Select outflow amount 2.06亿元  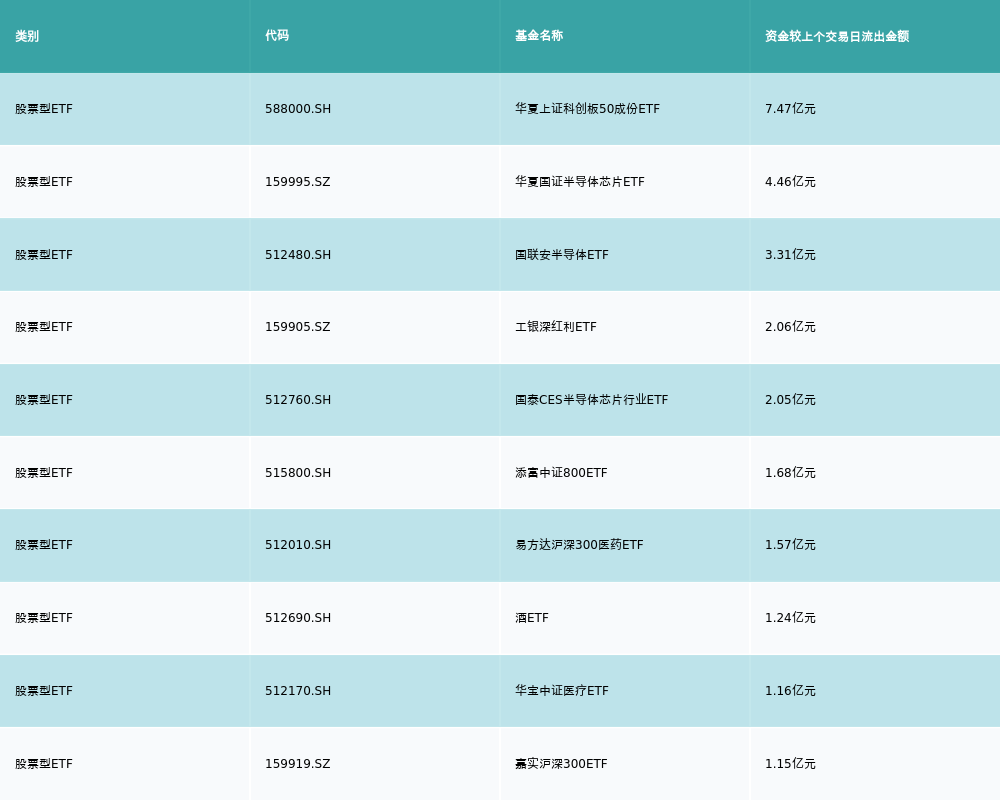click(x=790, y=327)
